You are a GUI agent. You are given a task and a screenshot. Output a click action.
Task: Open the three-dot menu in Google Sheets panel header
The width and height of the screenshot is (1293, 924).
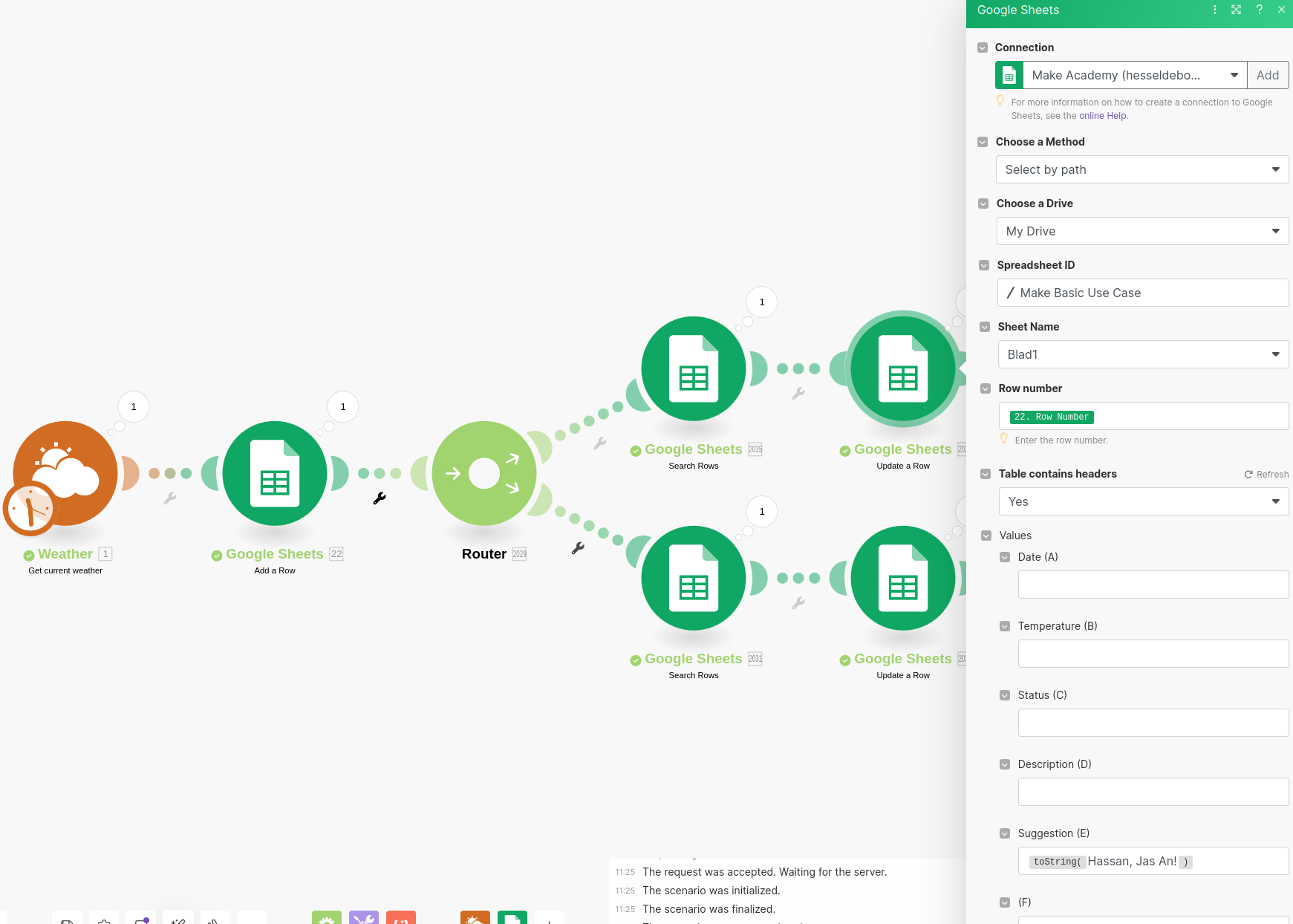click(1215, 10)
